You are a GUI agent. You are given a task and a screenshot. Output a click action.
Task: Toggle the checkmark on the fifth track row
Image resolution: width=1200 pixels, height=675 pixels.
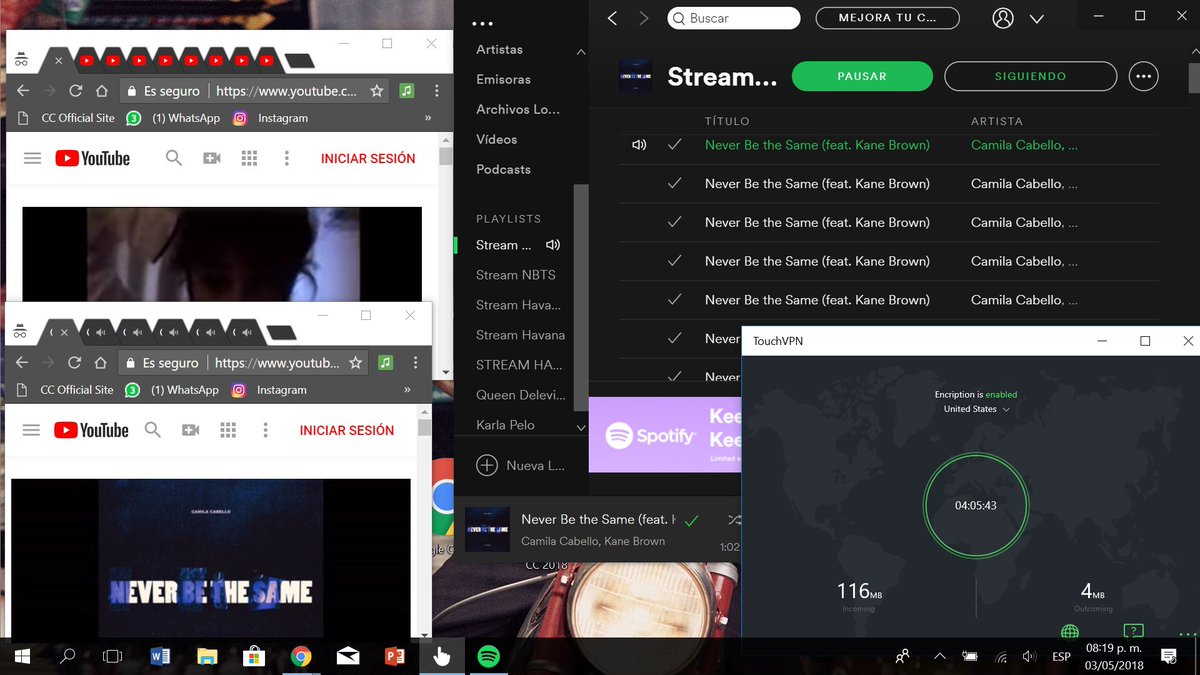[675, 299]
